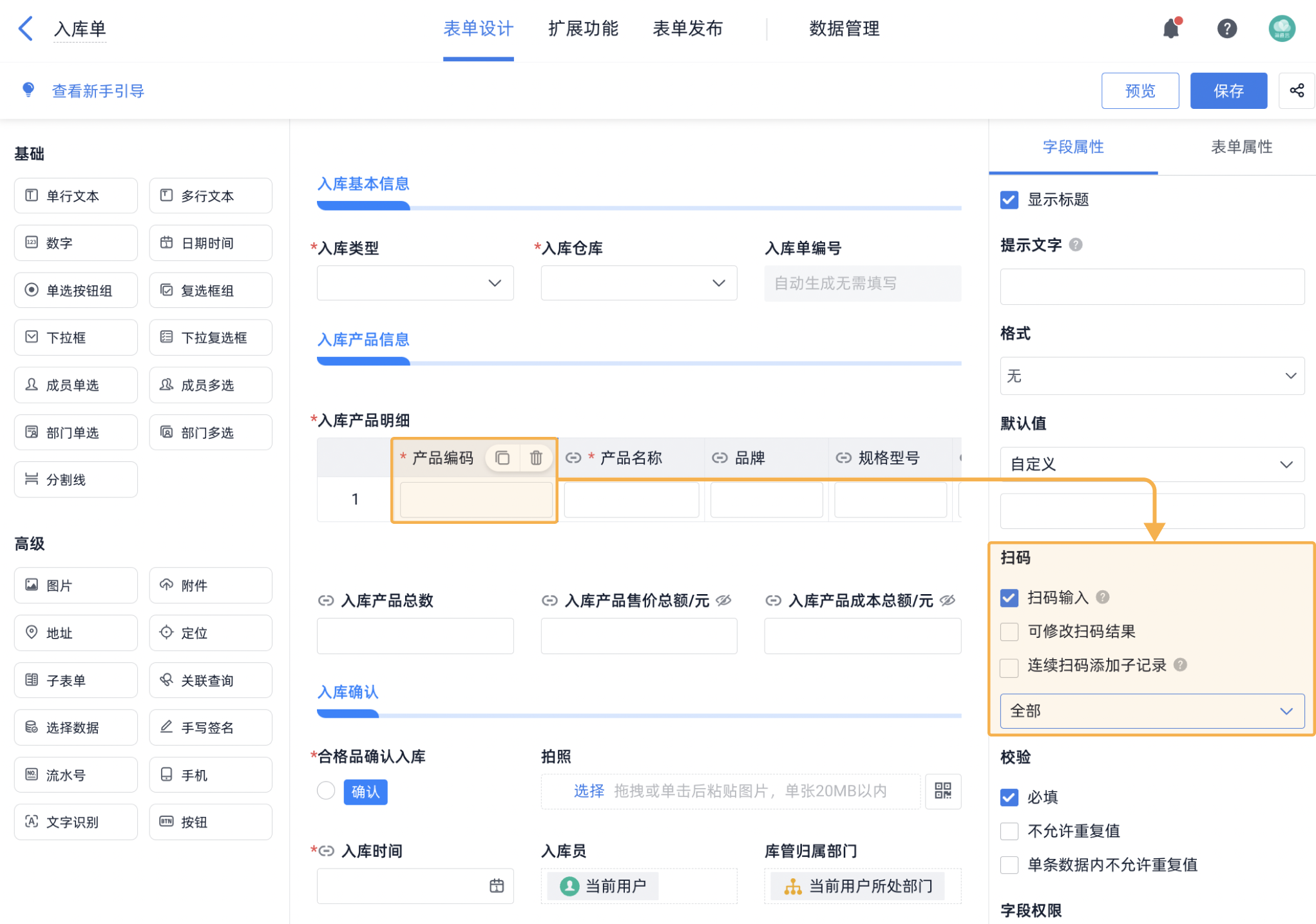The height and width of the screenshot is (924, 1316).
Task: Enable 连续扫码添加子记录
Action: click(x=1009, y=668)
